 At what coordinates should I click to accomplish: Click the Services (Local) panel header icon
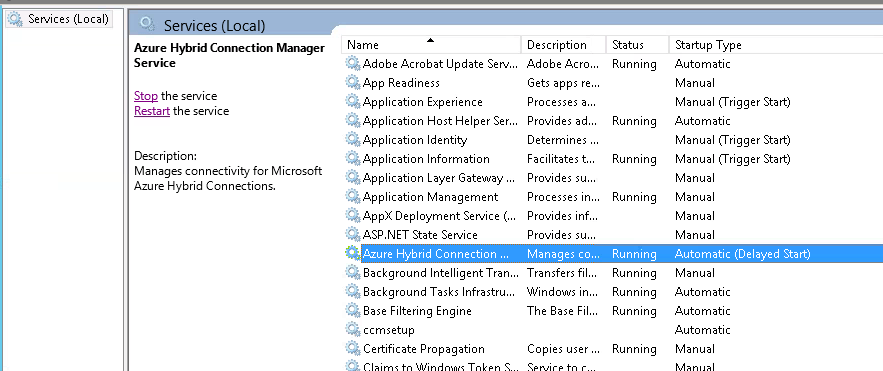tap(148, 24)
